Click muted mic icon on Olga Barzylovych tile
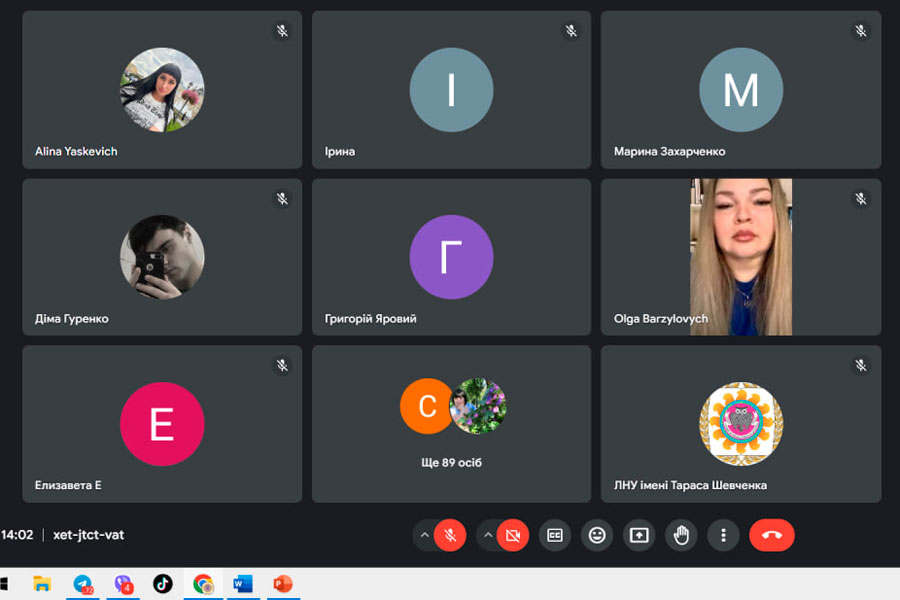 click(860, 199)
